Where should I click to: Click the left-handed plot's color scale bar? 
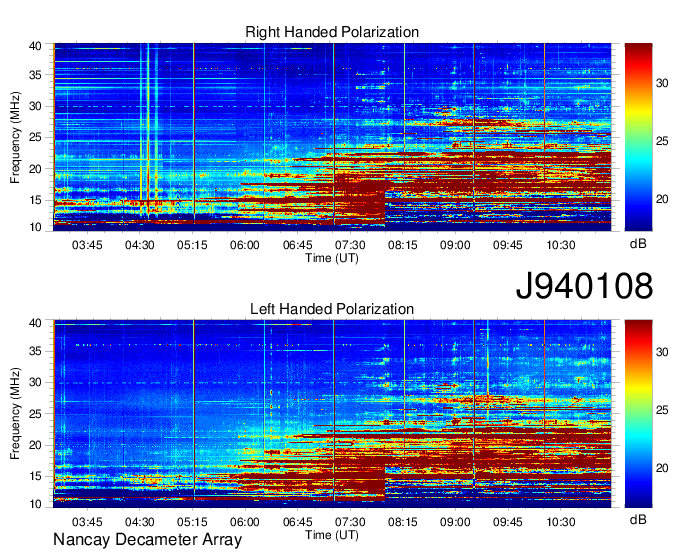point(638,414)
